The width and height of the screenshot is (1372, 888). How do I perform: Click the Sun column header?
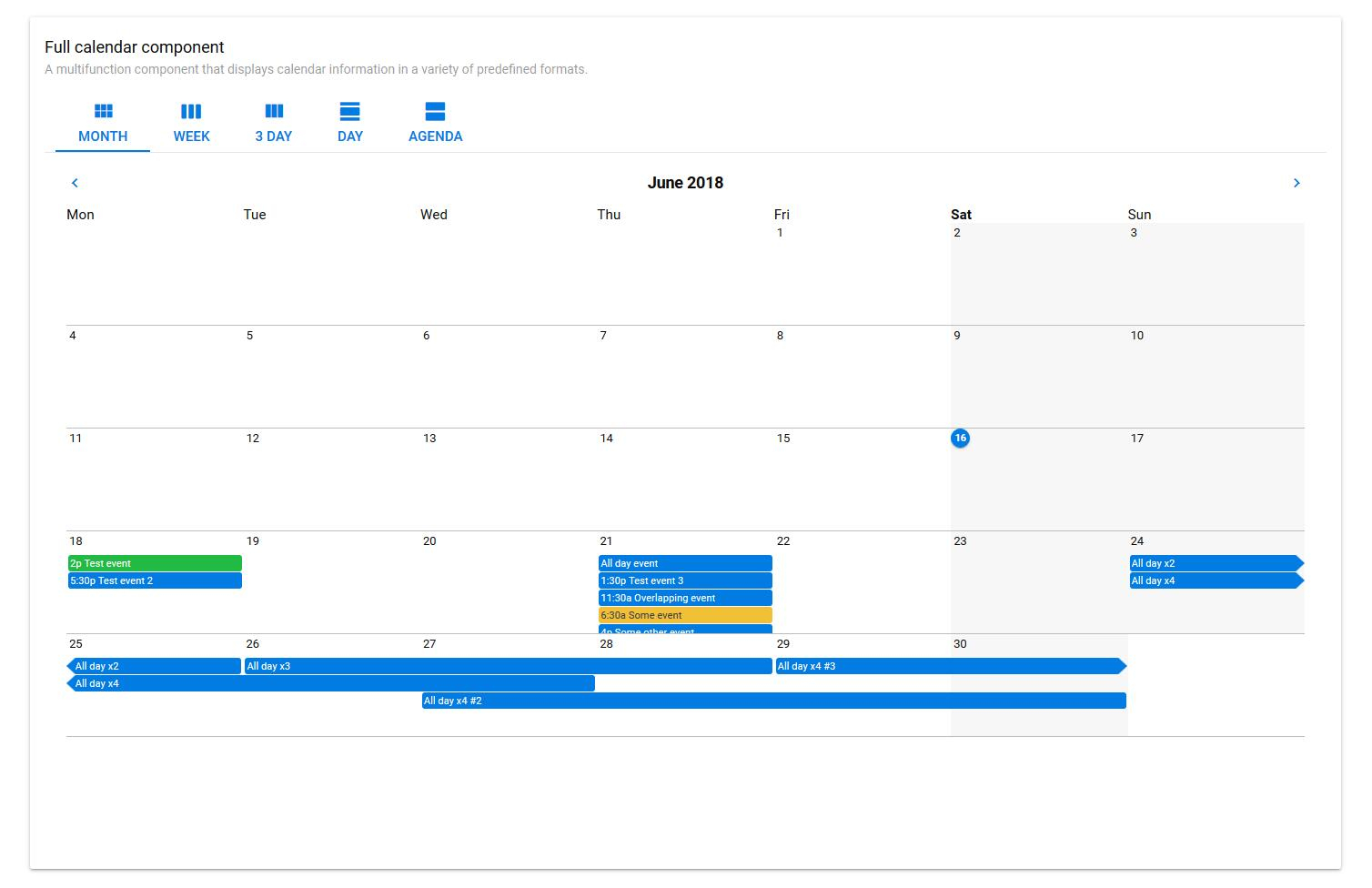[x=1139, y=215]
